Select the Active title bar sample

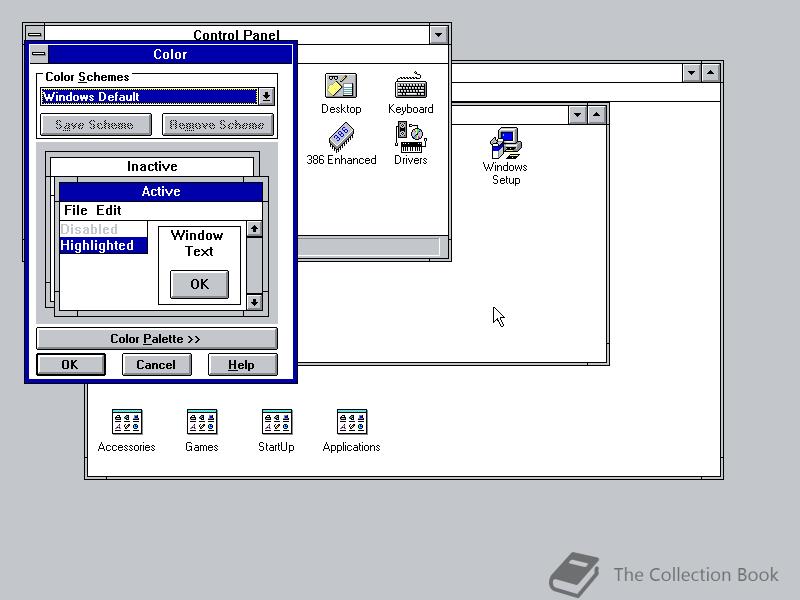(161, 191)
